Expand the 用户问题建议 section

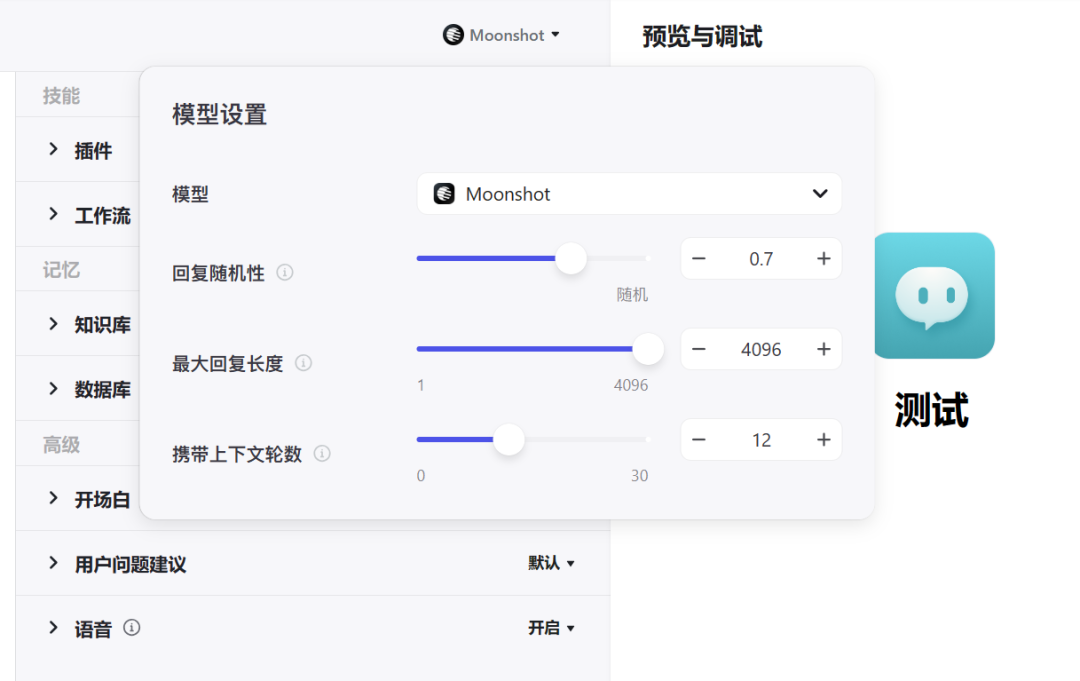pos(53,563)
